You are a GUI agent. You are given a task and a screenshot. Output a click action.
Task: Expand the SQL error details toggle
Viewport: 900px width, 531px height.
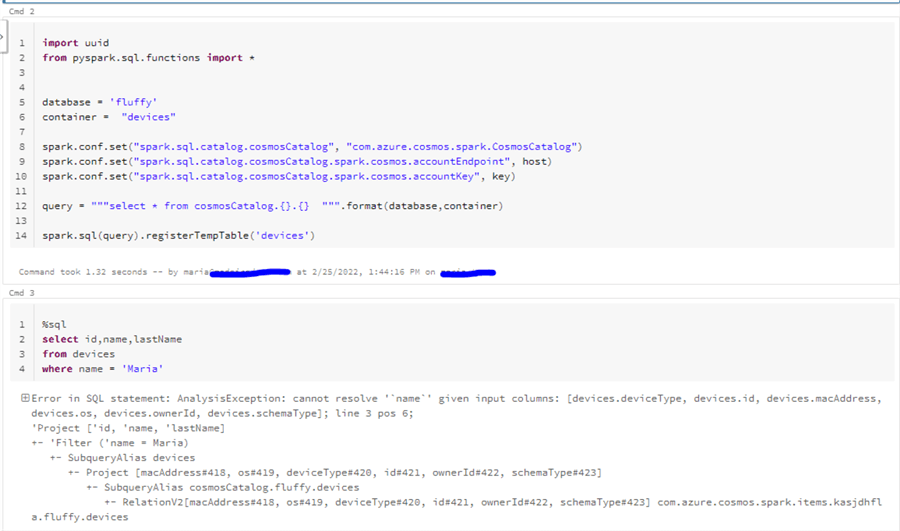coord(25,398)
